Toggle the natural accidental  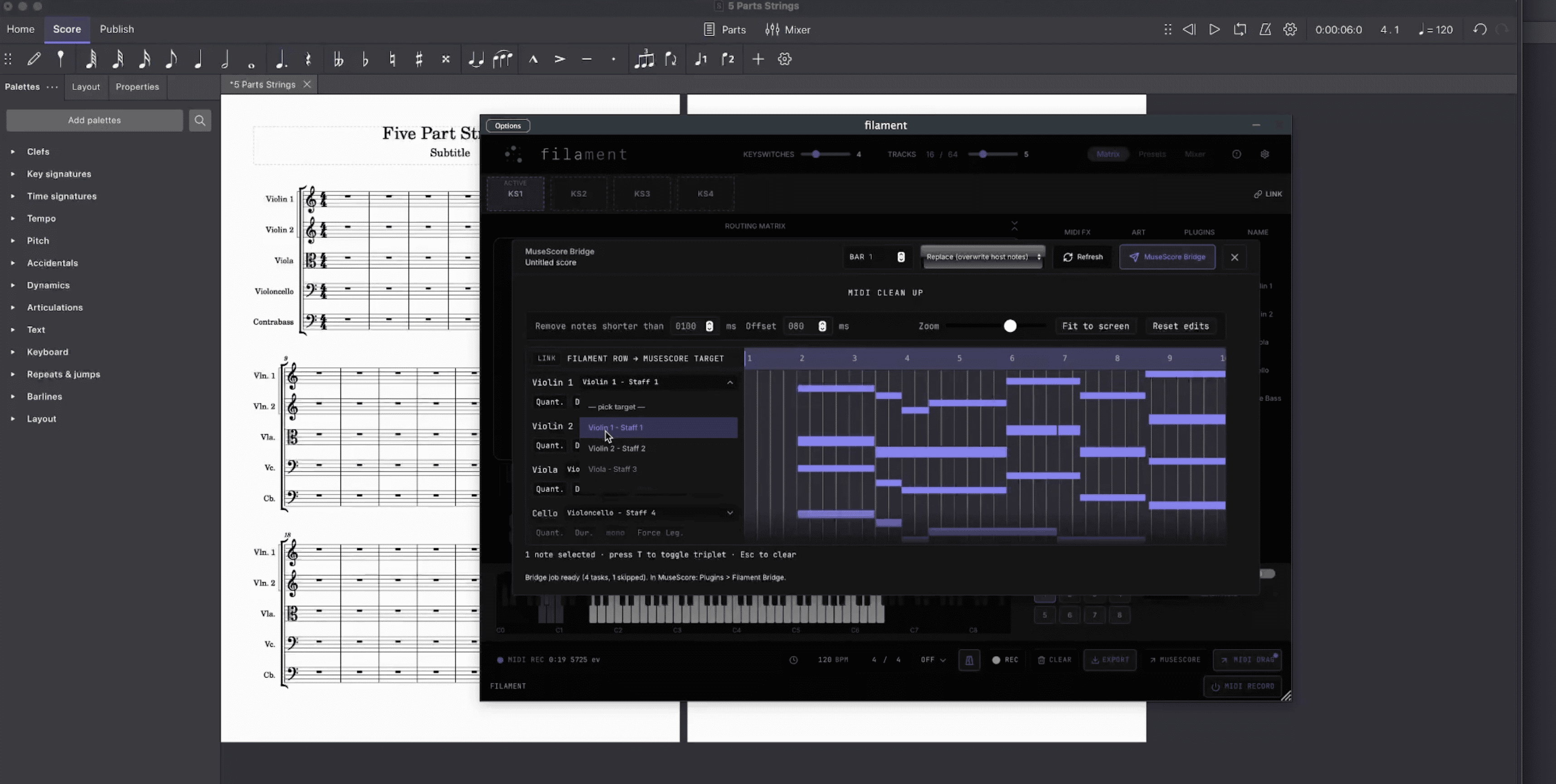(x=392, y=59)
